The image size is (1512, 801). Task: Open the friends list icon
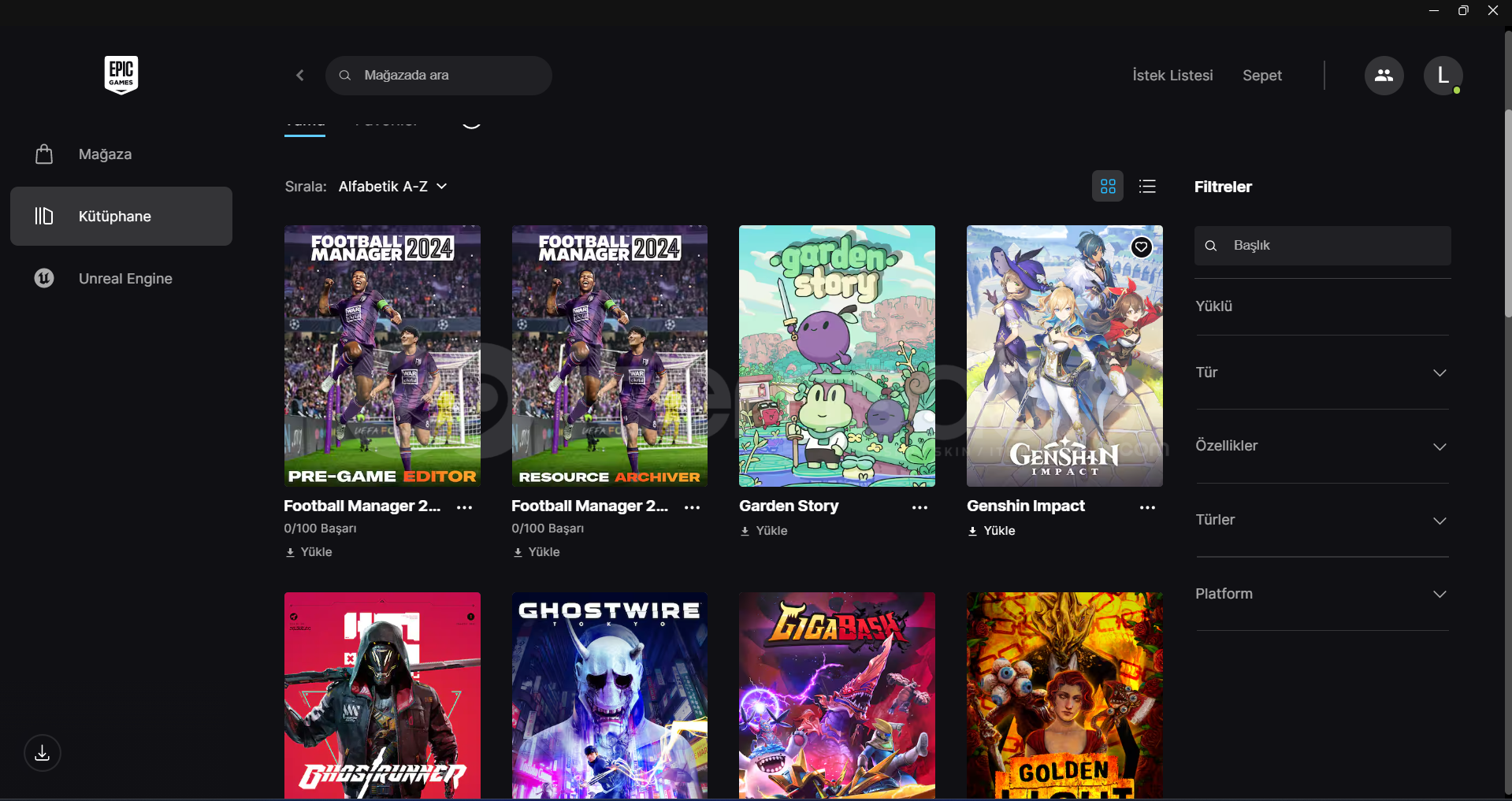tap(1384, 76)
